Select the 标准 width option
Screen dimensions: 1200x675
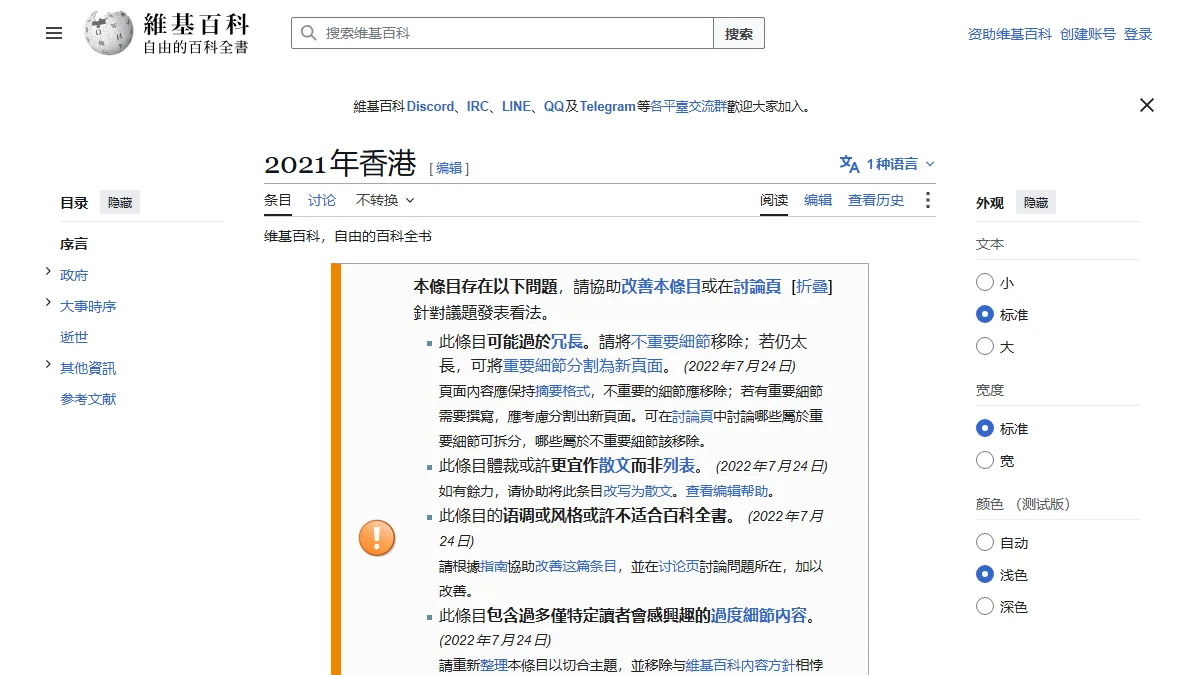(x=985, y=428)
